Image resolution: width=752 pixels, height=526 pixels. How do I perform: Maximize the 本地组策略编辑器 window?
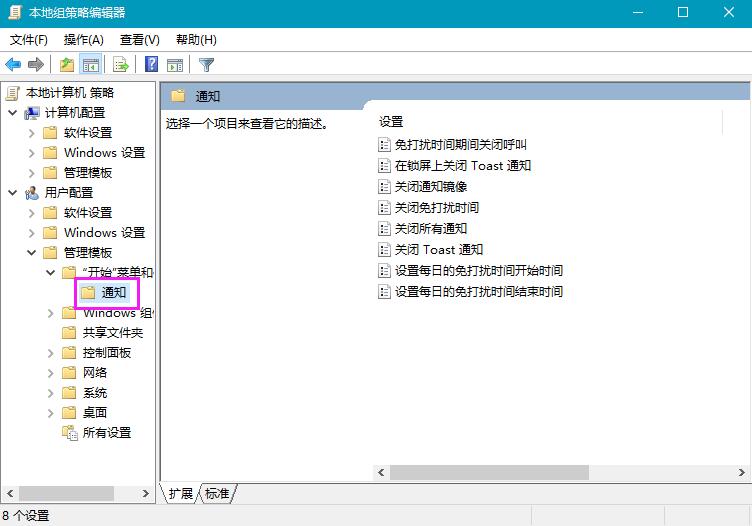tap(683, 12)
